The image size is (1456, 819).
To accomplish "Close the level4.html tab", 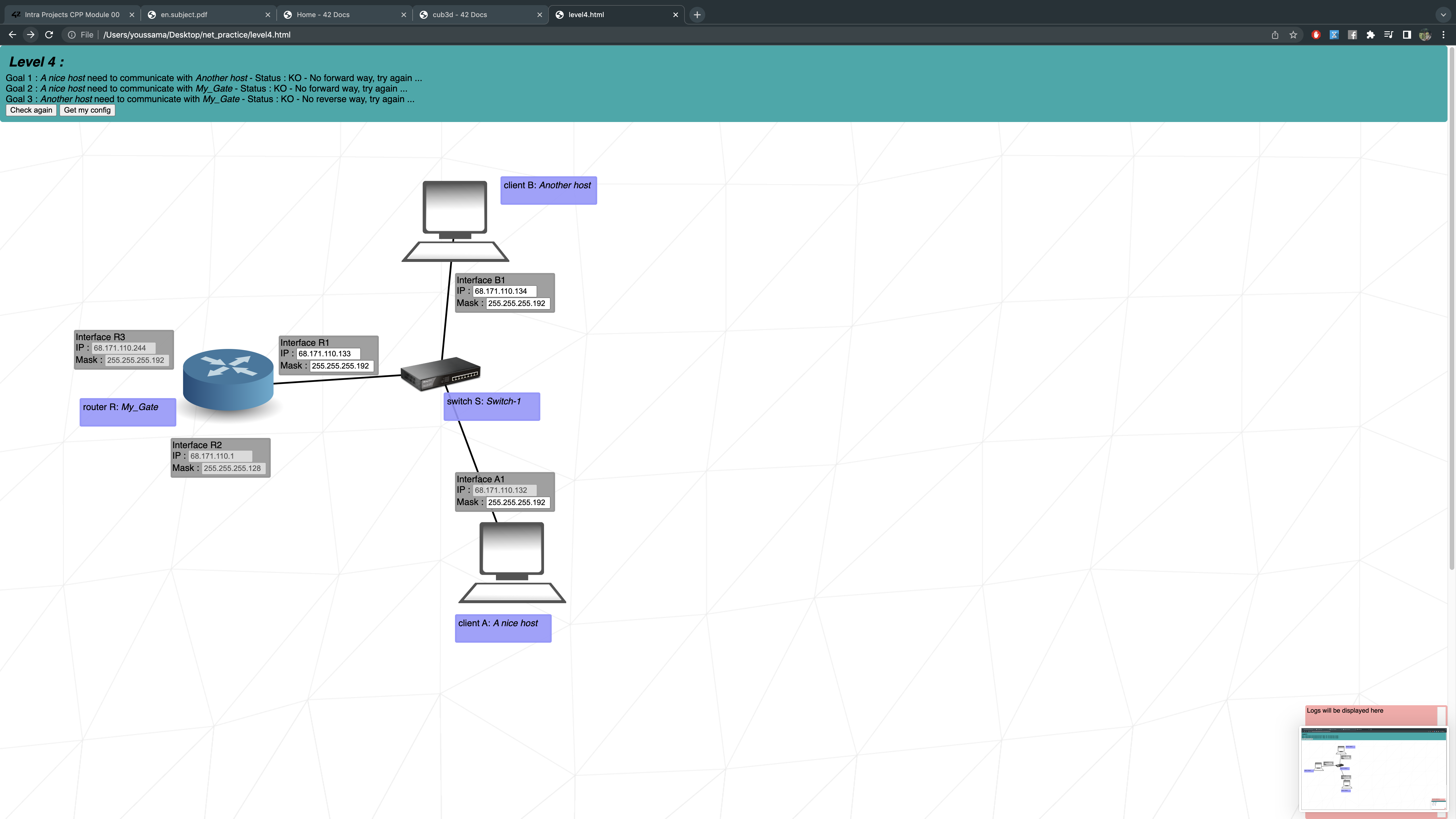I will click(675, 15).
